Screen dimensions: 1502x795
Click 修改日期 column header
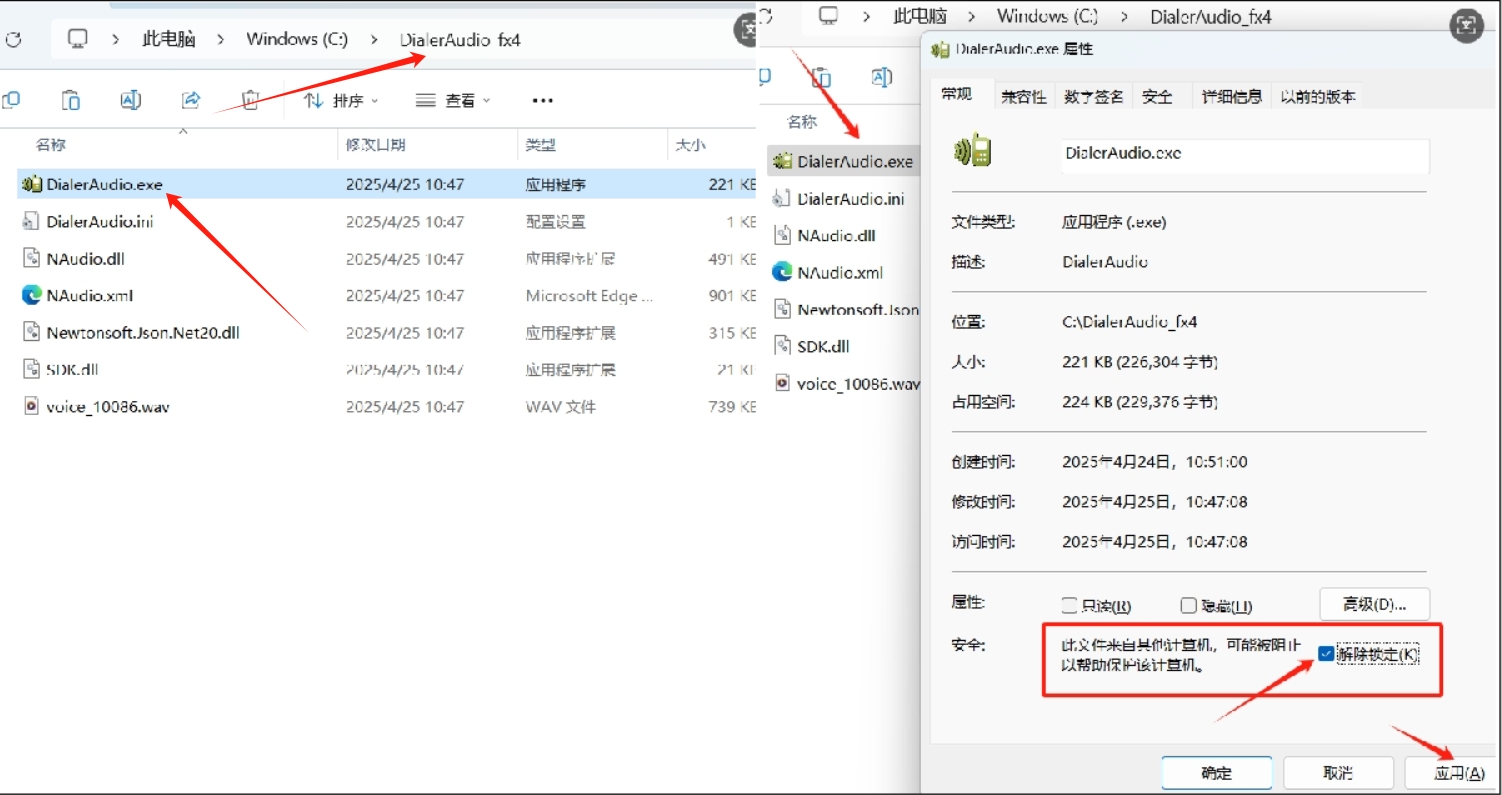376,145
